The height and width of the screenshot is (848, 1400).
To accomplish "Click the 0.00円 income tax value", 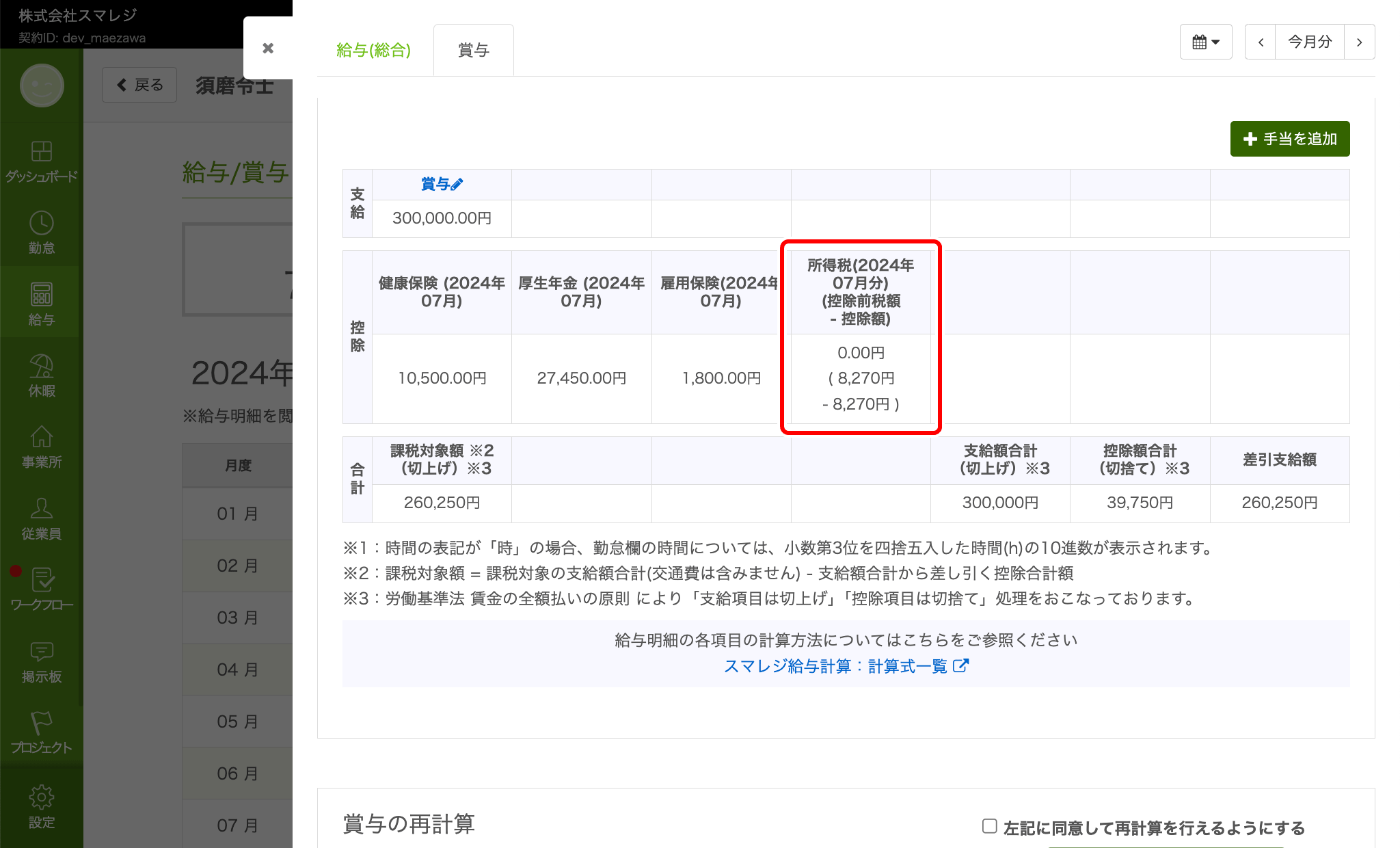I will point(861,353).
